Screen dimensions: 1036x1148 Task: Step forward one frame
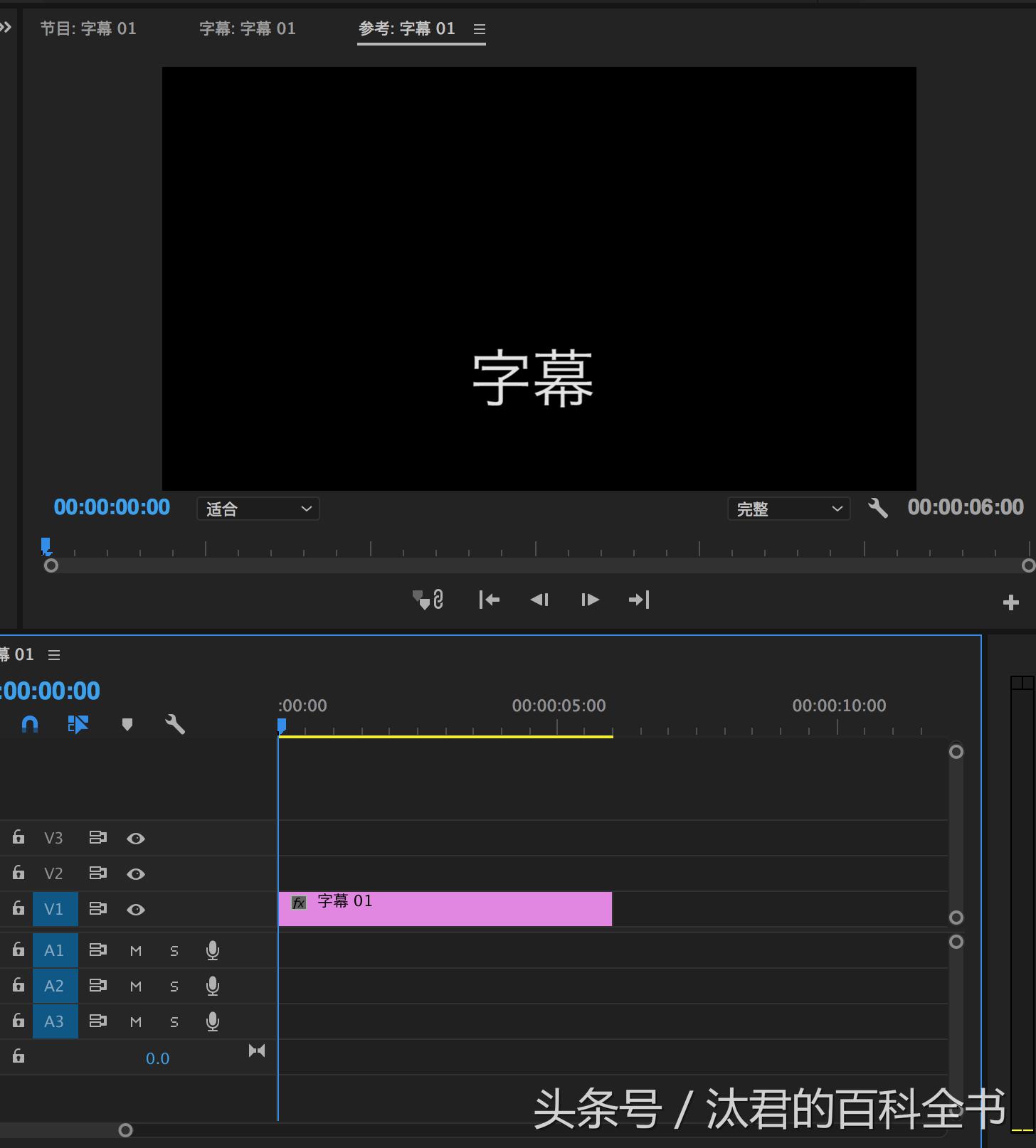pos(590,600)
